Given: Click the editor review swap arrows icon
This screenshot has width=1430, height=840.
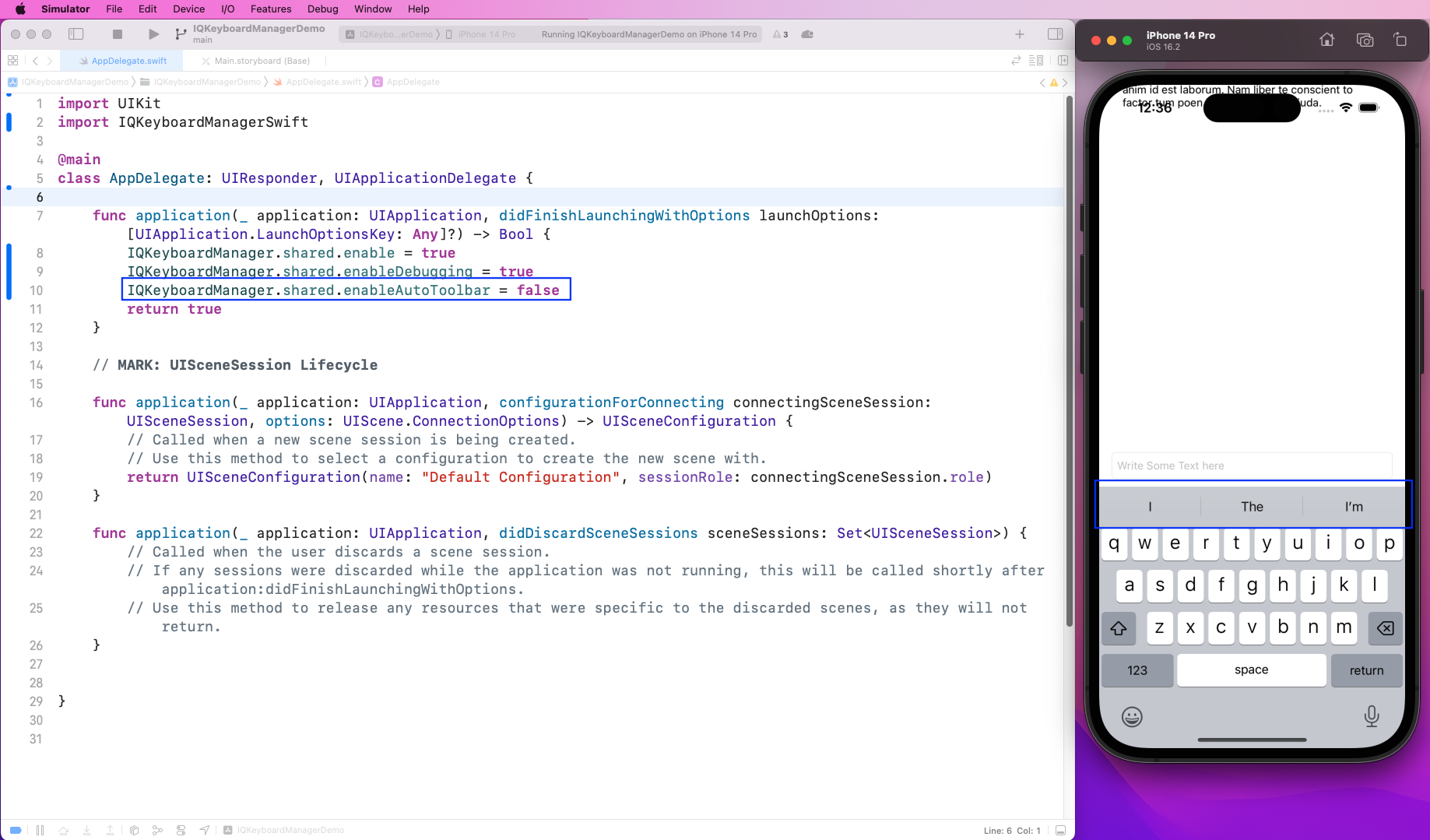Looking at the screenshot, I should tap(1016, 61).
